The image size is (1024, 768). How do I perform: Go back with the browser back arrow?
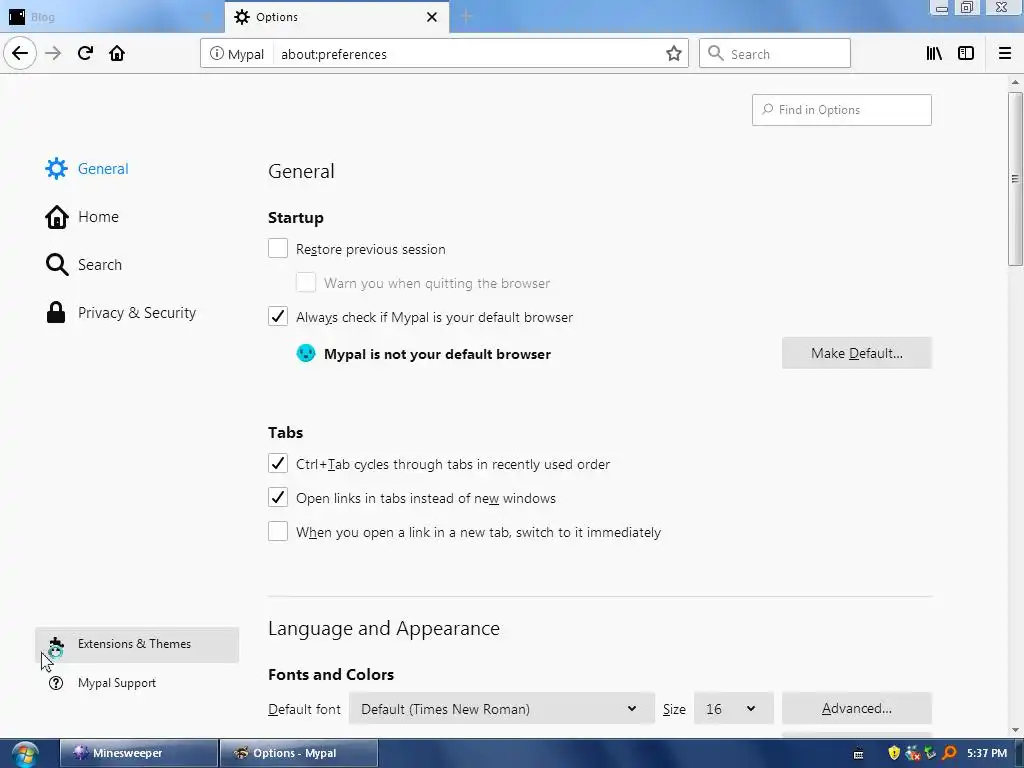20,54
